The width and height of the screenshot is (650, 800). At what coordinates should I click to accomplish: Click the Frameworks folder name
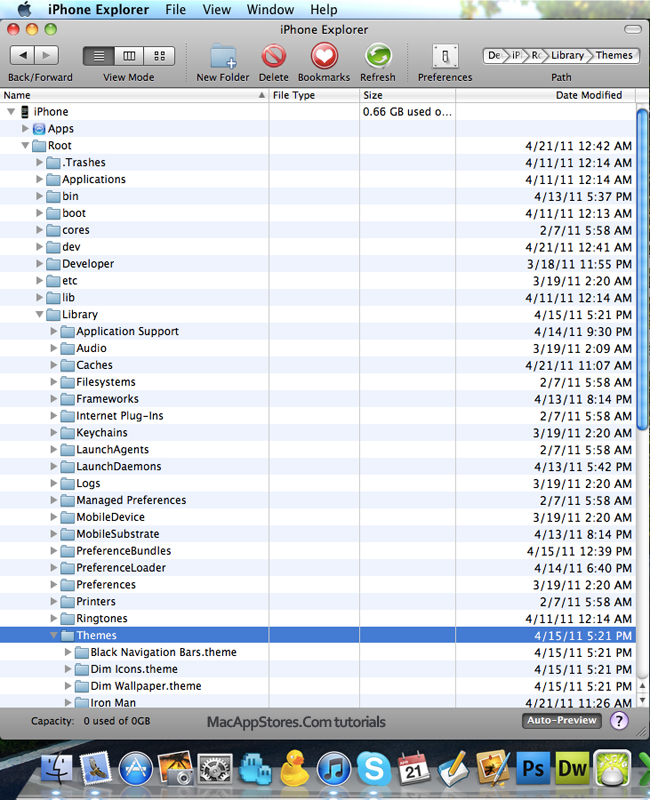tap(107, 399)
